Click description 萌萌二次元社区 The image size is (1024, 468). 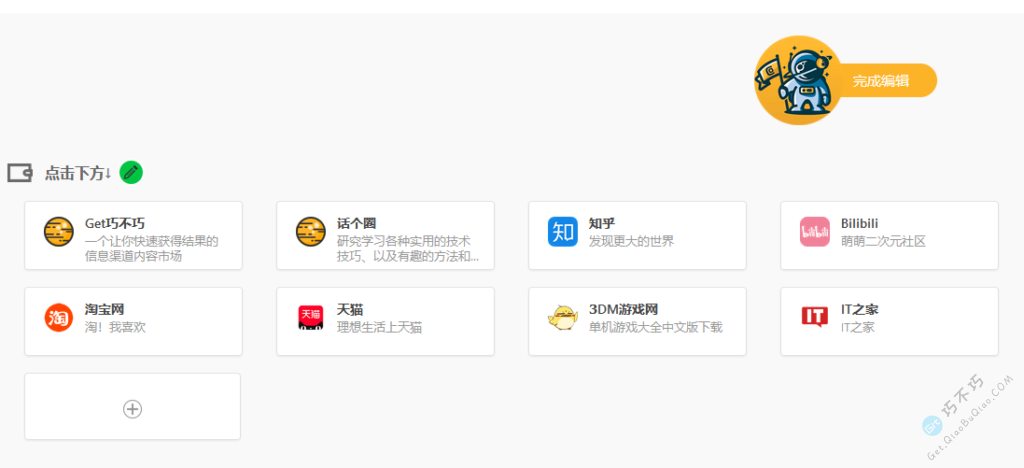[884, 242]
